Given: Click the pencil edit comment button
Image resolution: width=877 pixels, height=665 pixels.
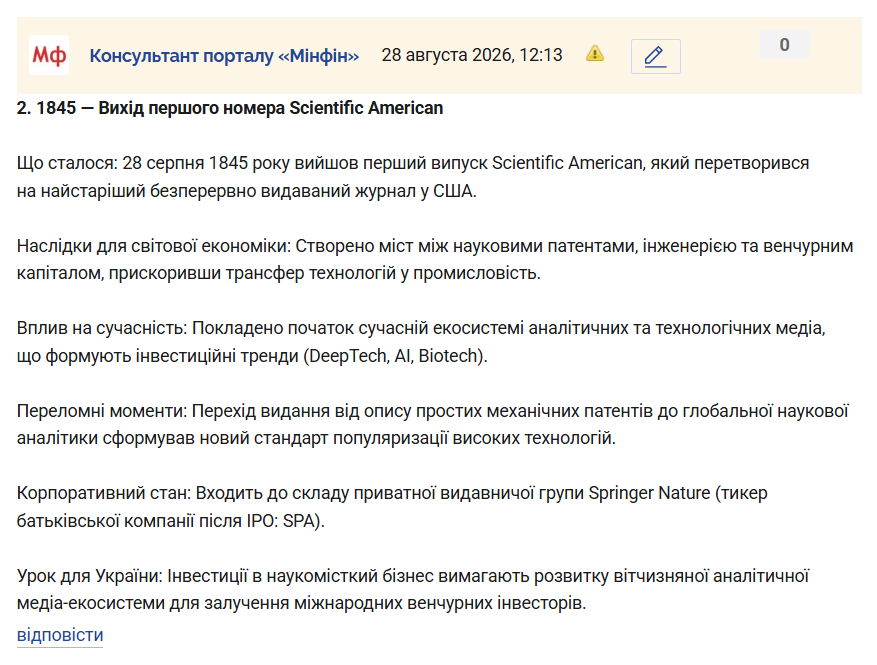Looking at the screenshot, I should click(x=656, y=56).
